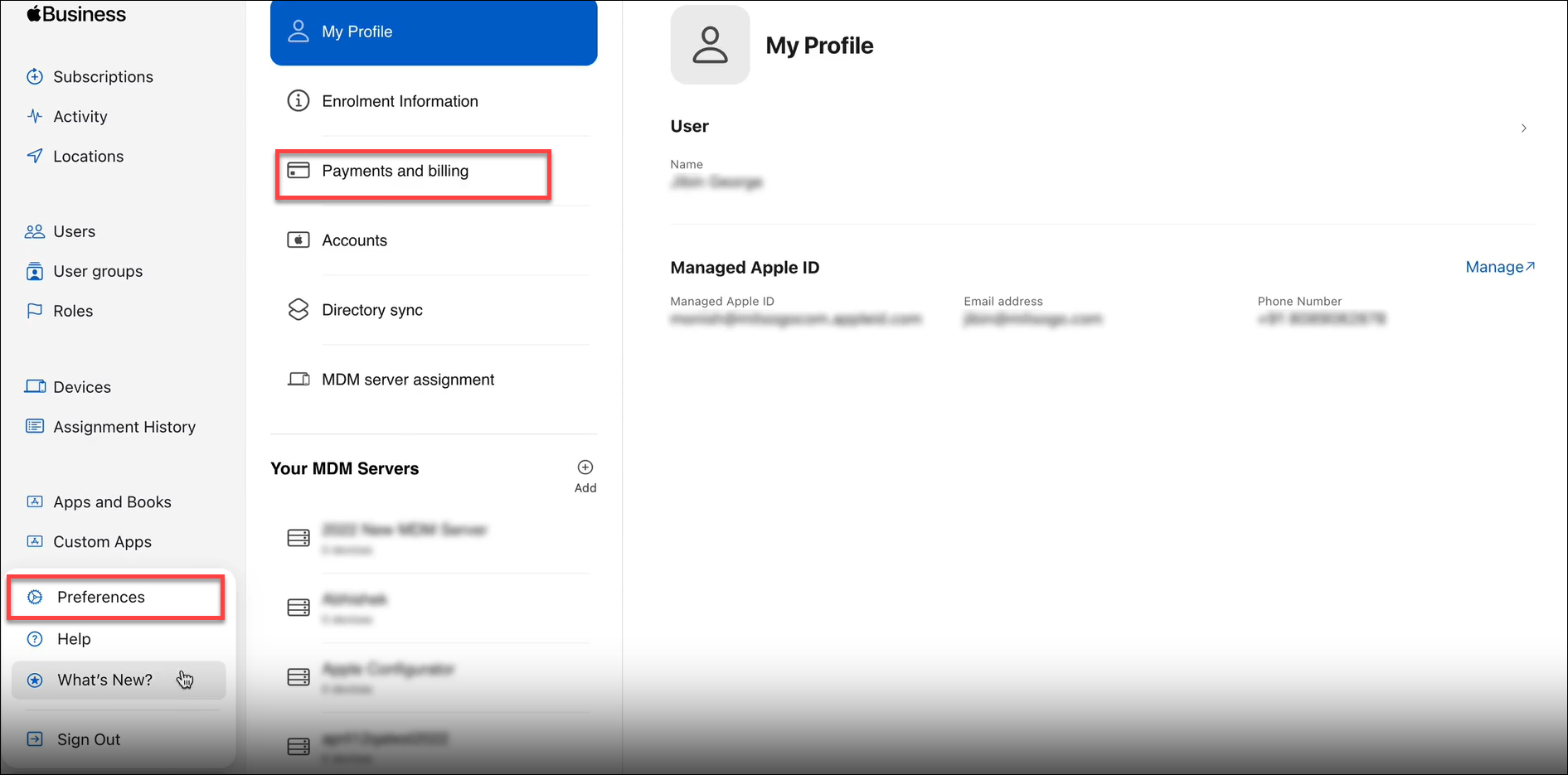Click the Custom Apps icon
The width and height of the screenshot is (1568, 775).
tap(35, 541)
